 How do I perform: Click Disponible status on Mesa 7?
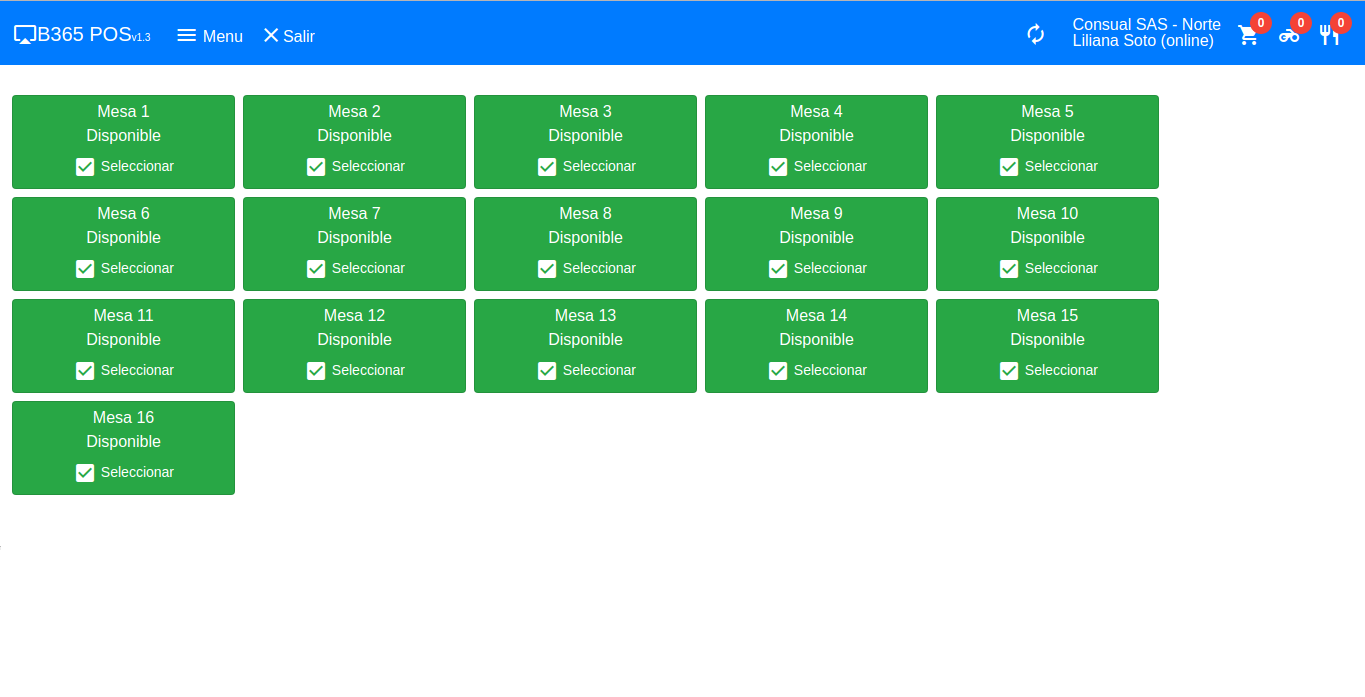(x=355, y=238)
